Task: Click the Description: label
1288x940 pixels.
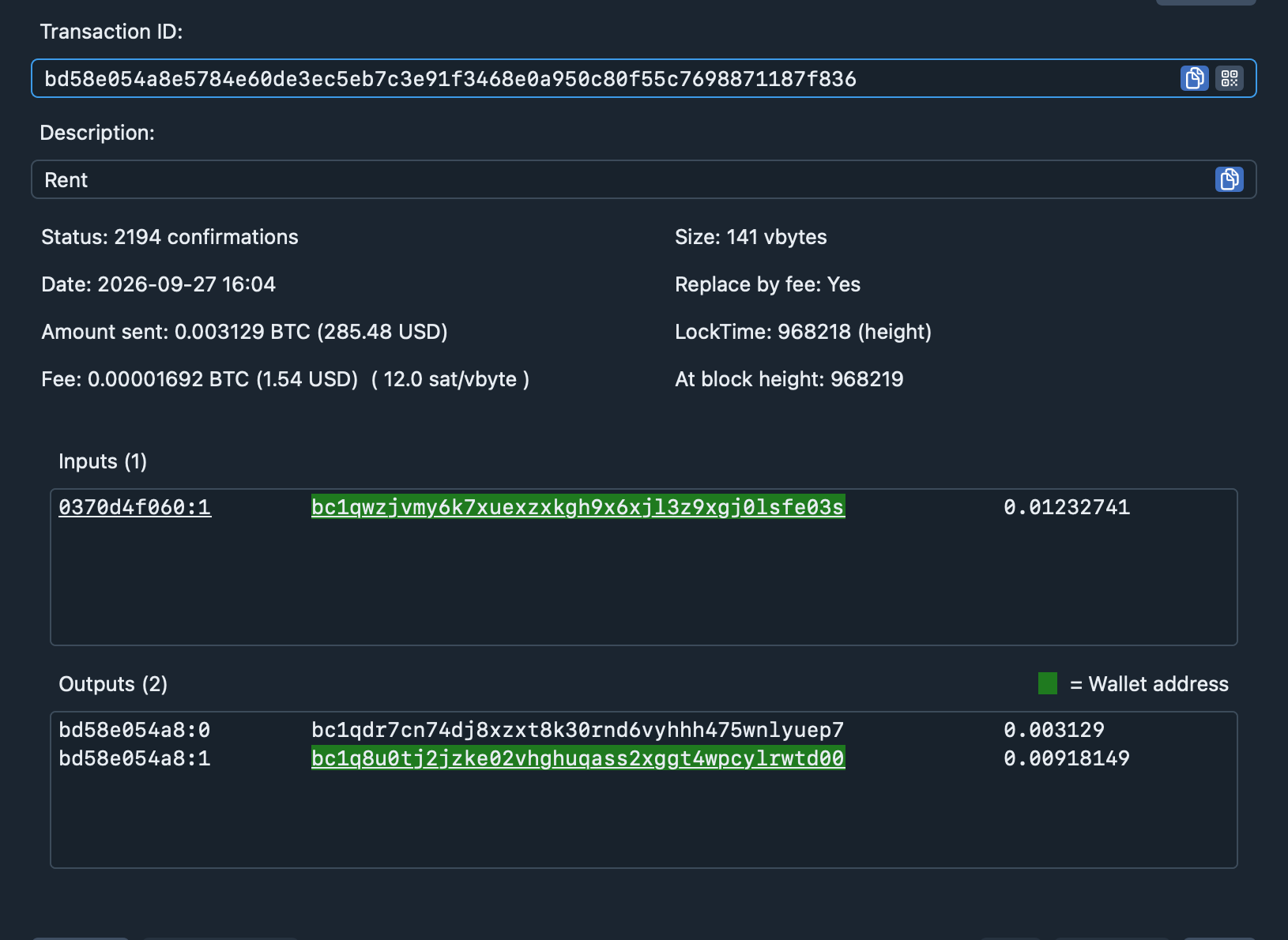Action: [97, 133]
